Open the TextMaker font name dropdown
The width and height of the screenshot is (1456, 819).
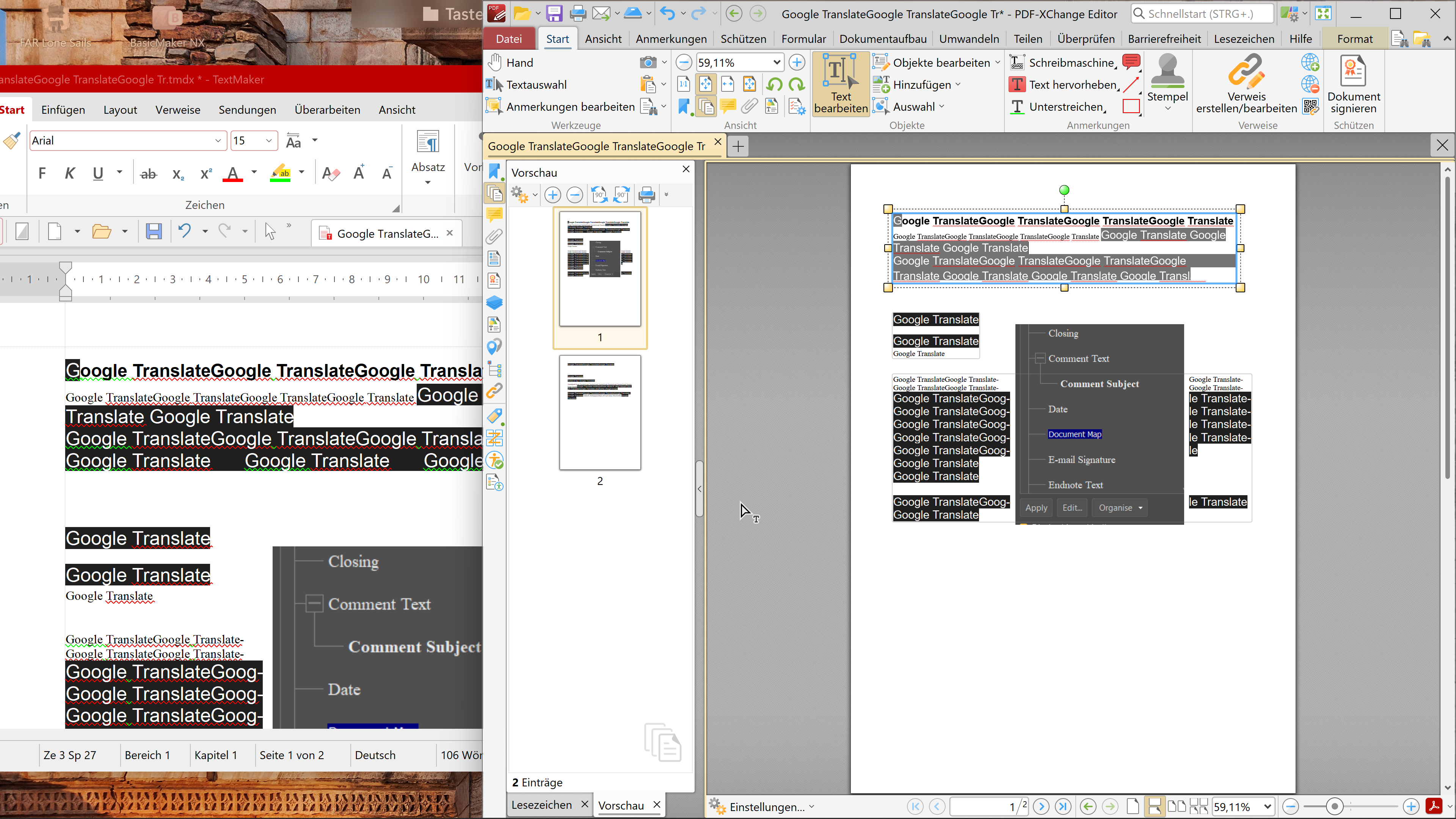click(x=218, y=141)
